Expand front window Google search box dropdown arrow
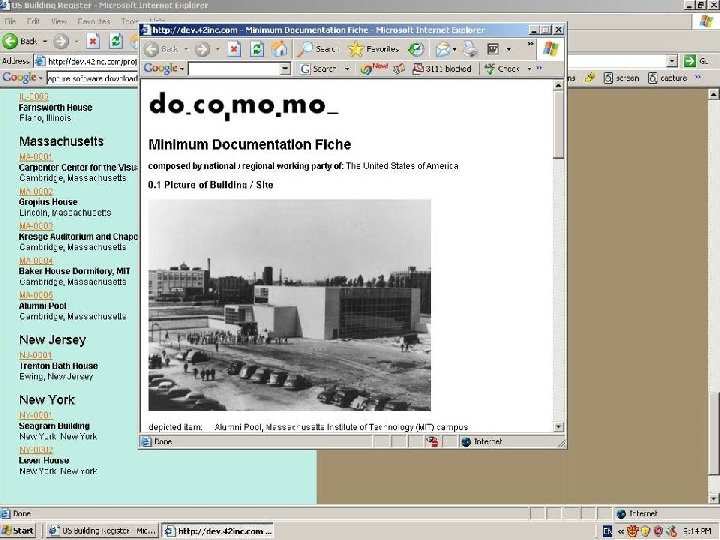720x540 pixels. coord(284,69)
